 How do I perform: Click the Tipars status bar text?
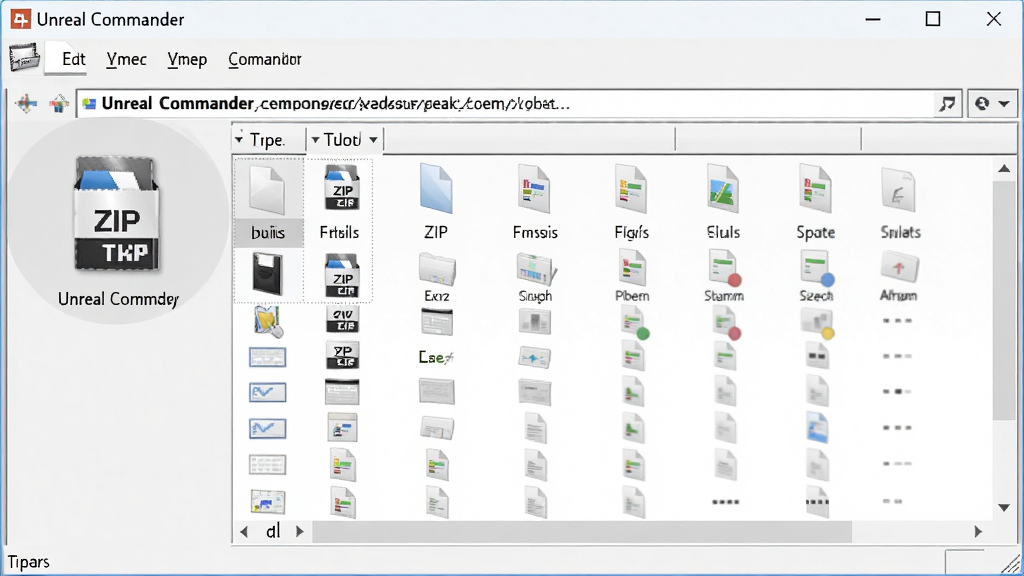(x=29, y=562)
